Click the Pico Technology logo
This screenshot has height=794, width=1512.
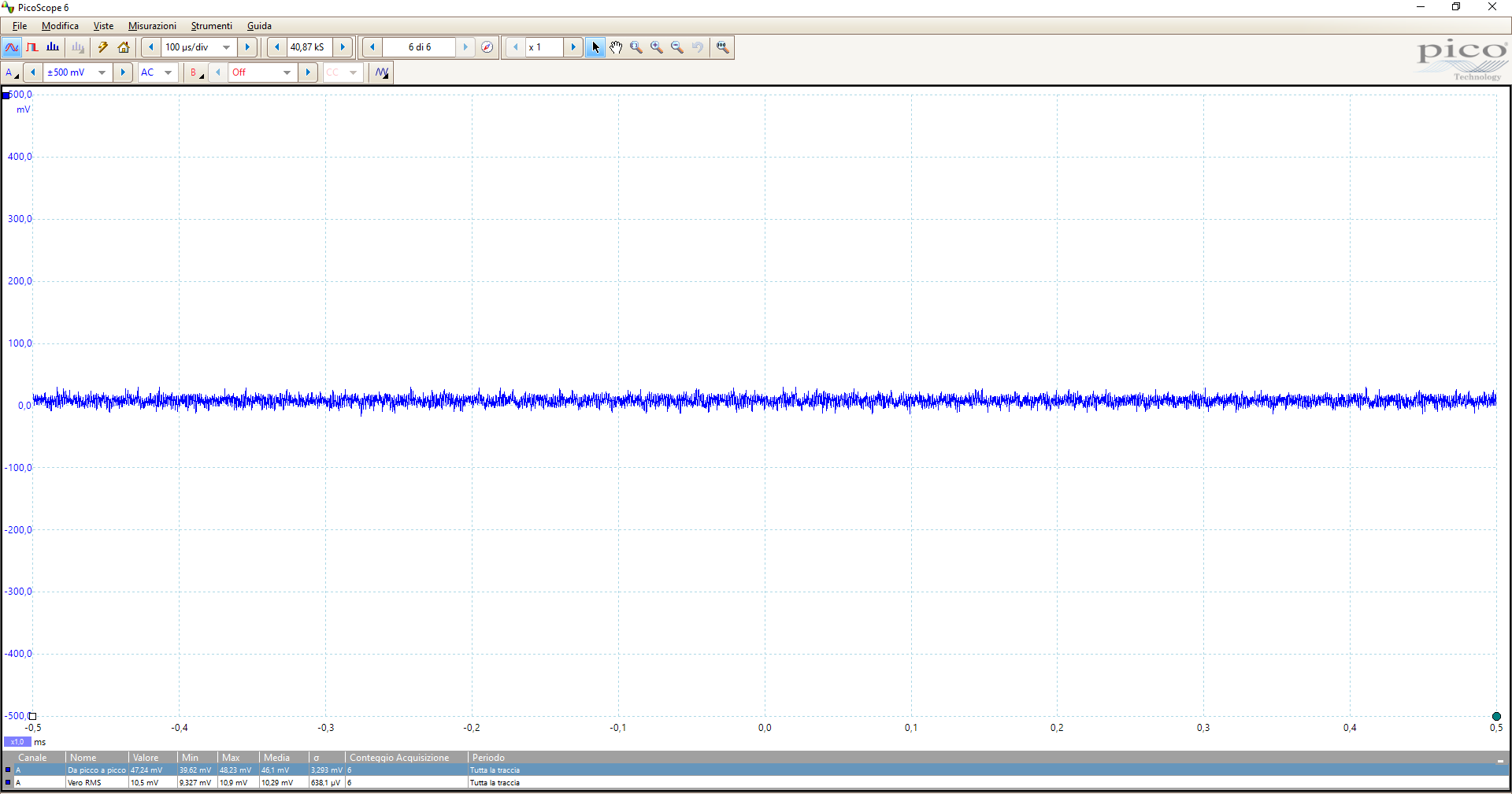[1462, 60]
